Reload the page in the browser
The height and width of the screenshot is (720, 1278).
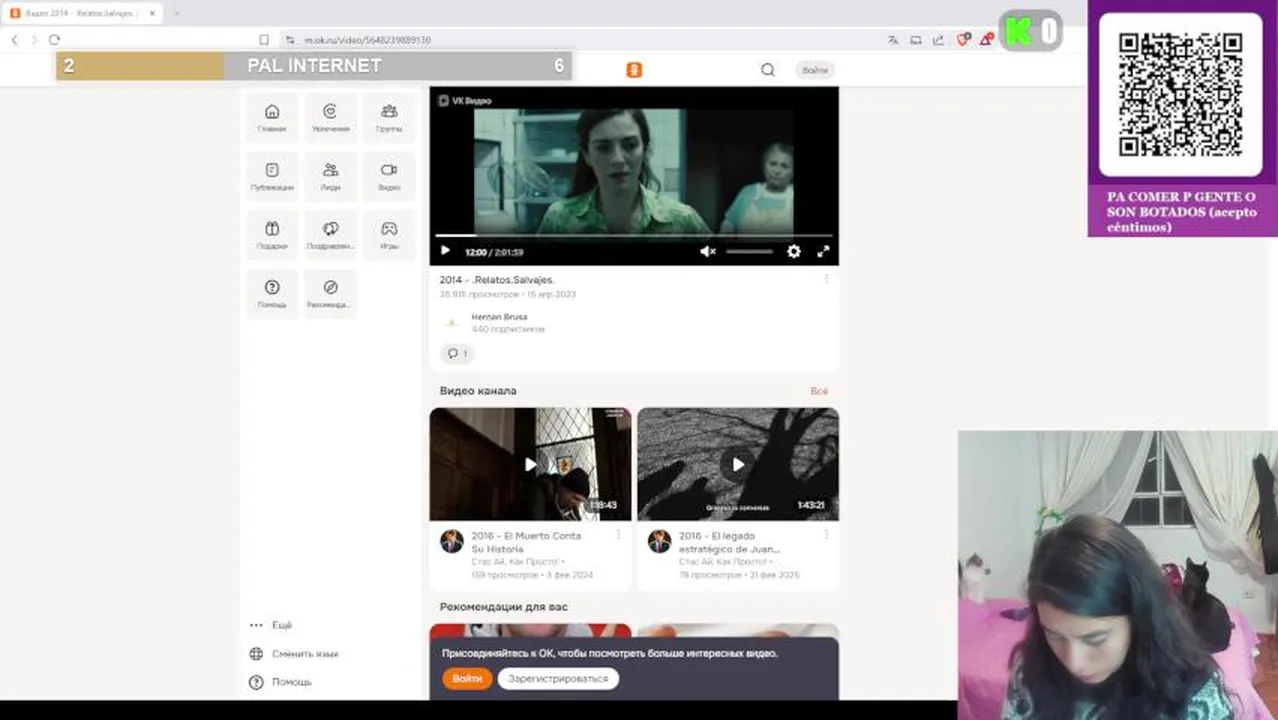[x=54, y=40]
